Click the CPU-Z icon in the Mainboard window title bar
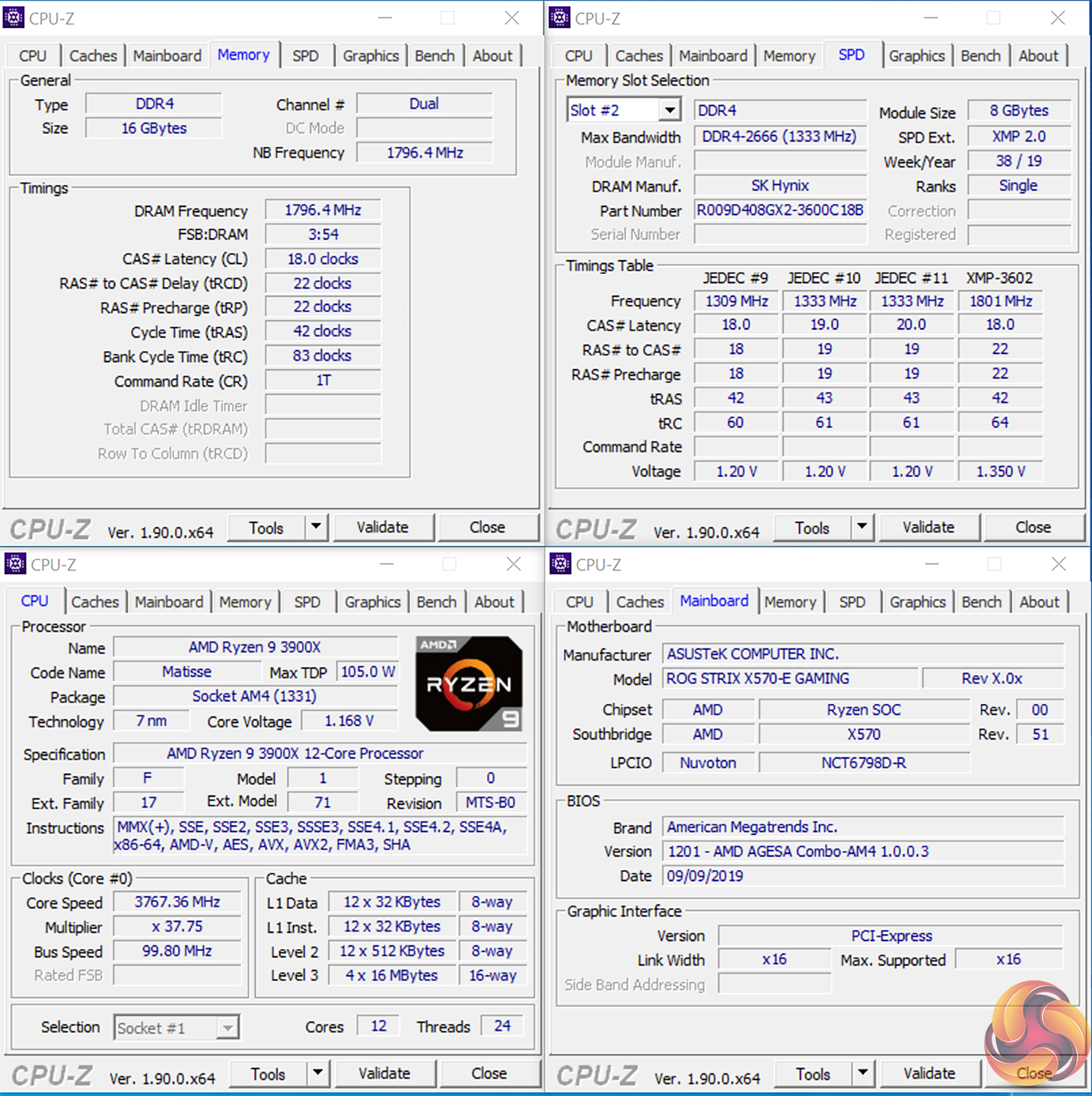 click(x=560, y=563)
